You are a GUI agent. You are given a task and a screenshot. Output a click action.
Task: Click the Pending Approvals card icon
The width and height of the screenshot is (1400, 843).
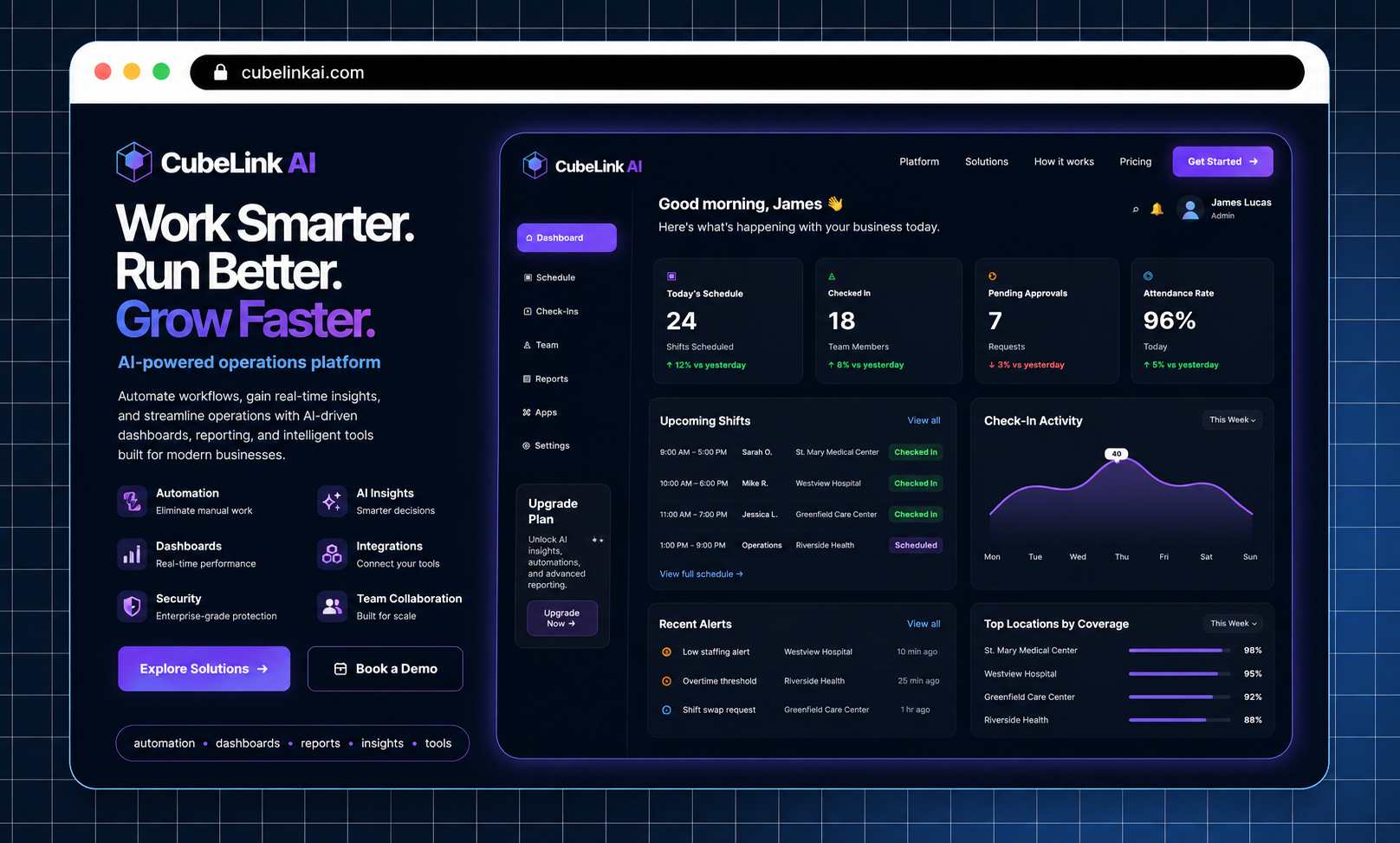point(993,276)
